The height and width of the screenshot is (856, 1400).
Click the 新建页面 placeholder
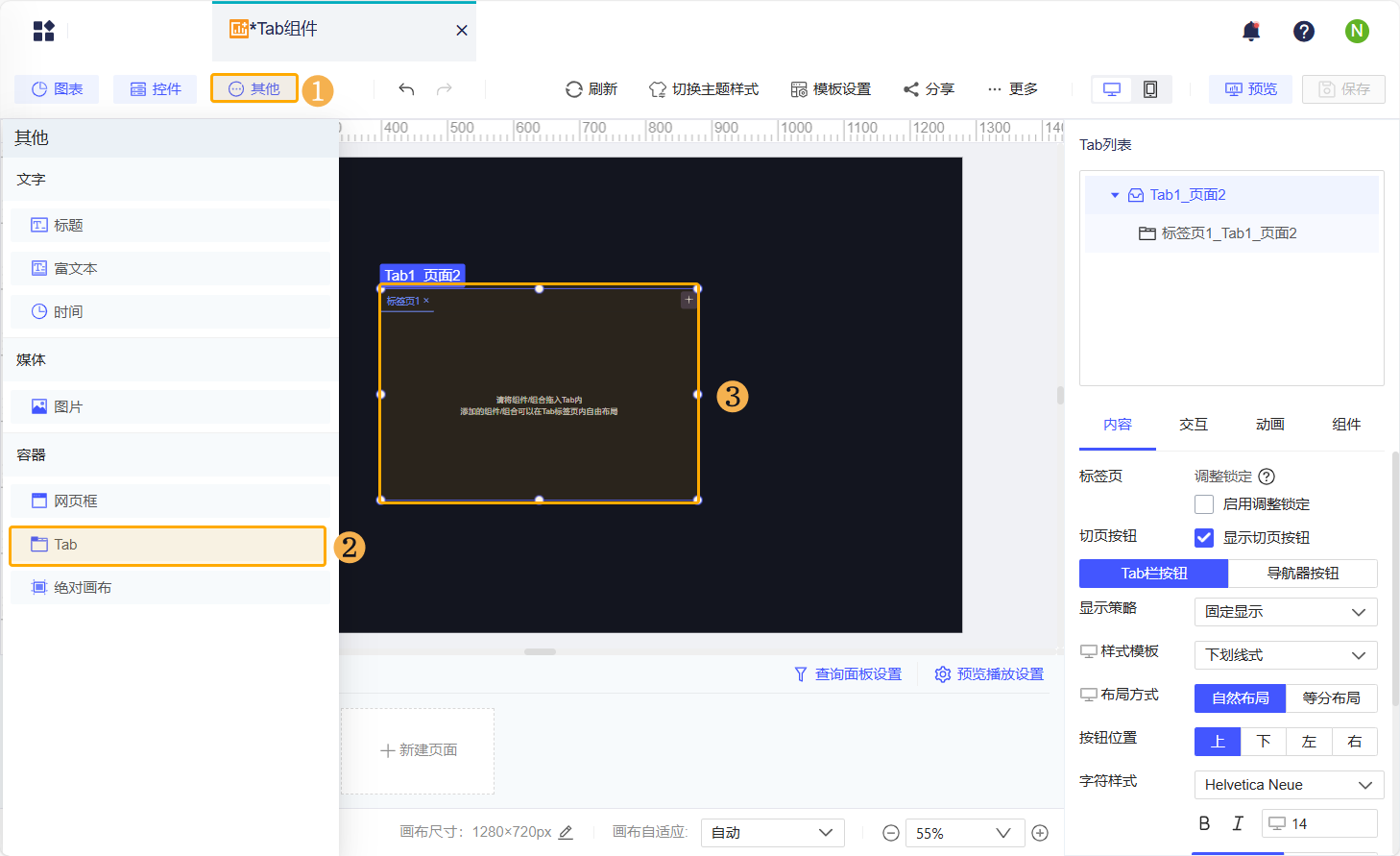coord(418,750)
